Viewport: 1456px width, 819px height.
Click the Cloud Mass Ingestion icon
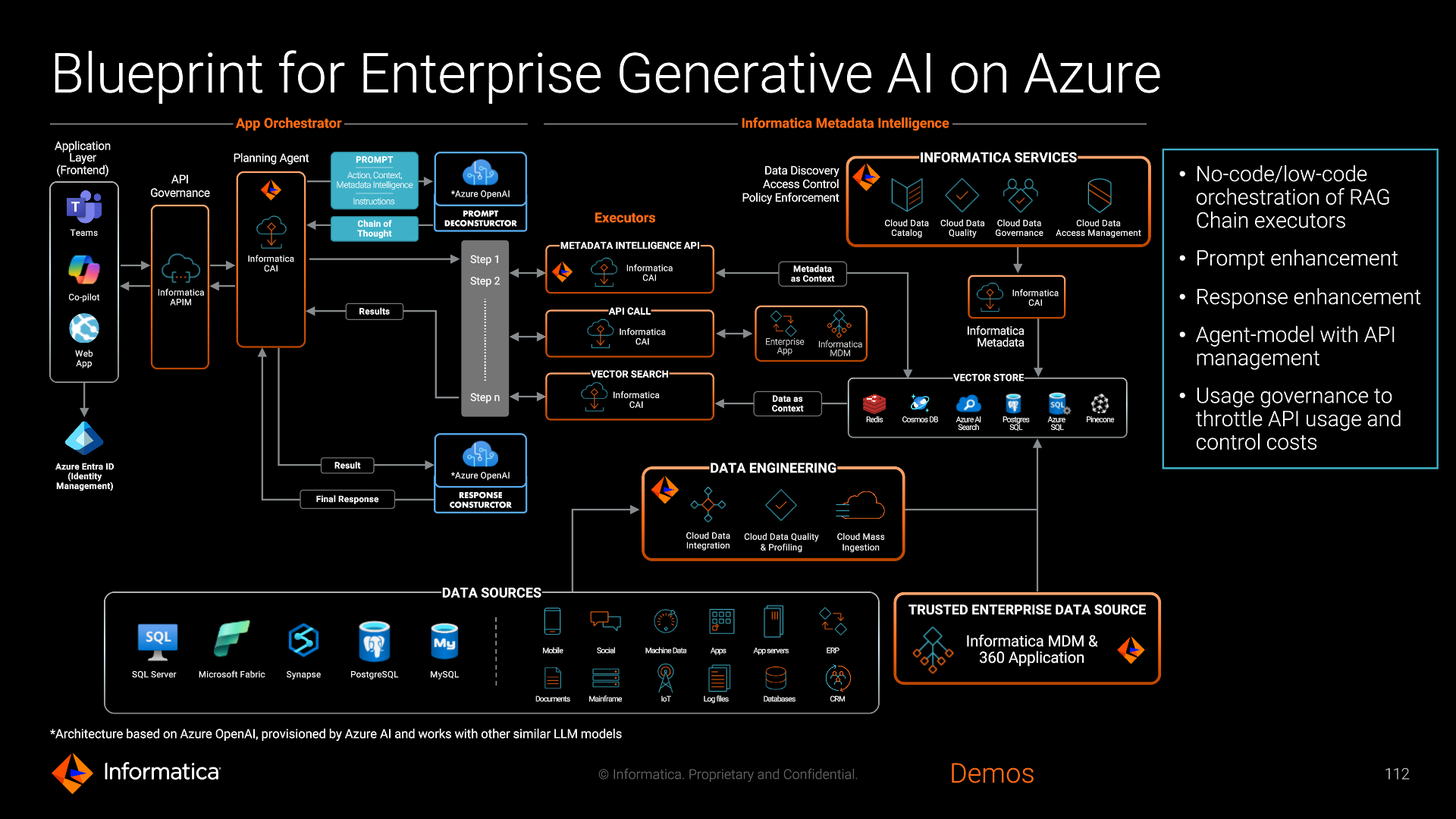[x=861, y=506]
